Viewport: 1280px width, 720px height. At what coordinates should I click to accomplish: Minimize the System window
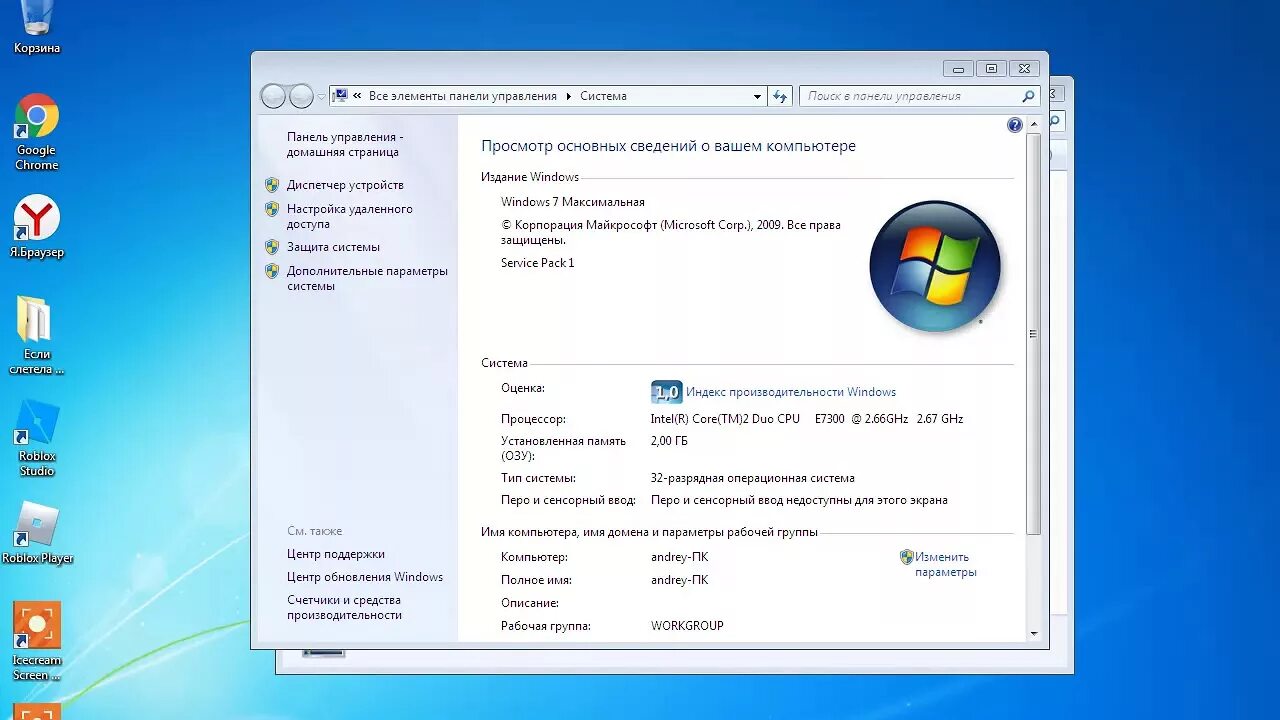[x=958, y=69]
